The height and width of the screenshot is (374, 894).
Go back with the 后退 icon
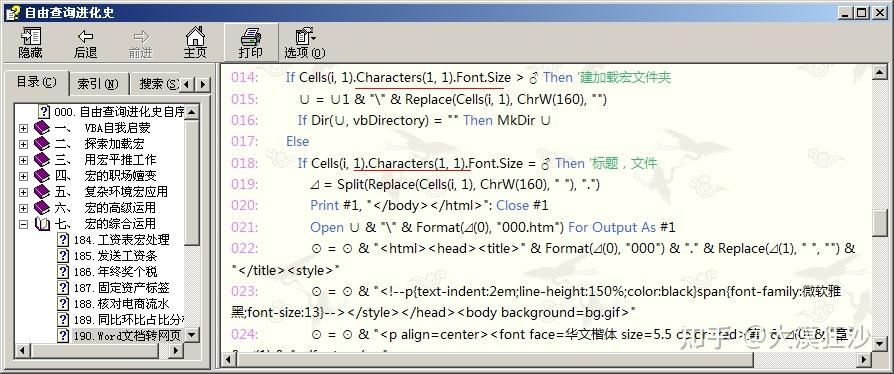point(86,43)
